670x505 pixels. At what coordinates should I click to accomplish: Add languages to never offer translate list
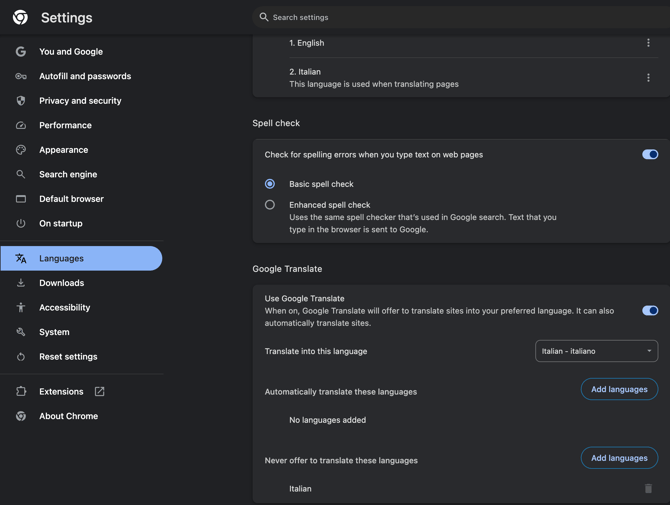point(619,458)
